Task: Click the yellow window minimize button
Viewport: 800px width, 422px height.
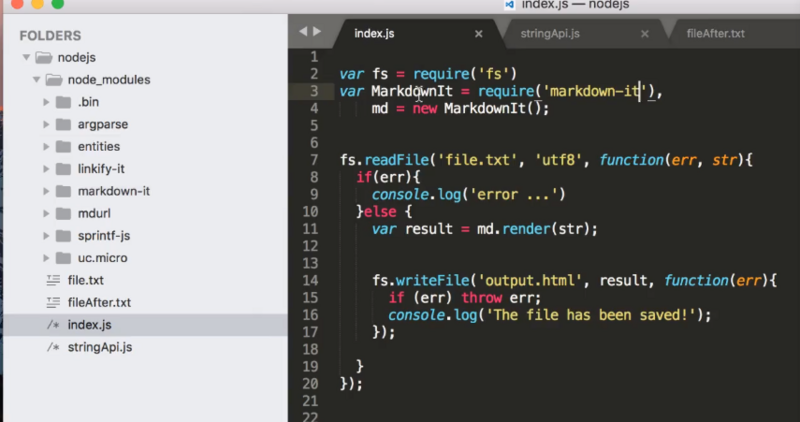Action: pyautogui.click(x=37, y=4)
